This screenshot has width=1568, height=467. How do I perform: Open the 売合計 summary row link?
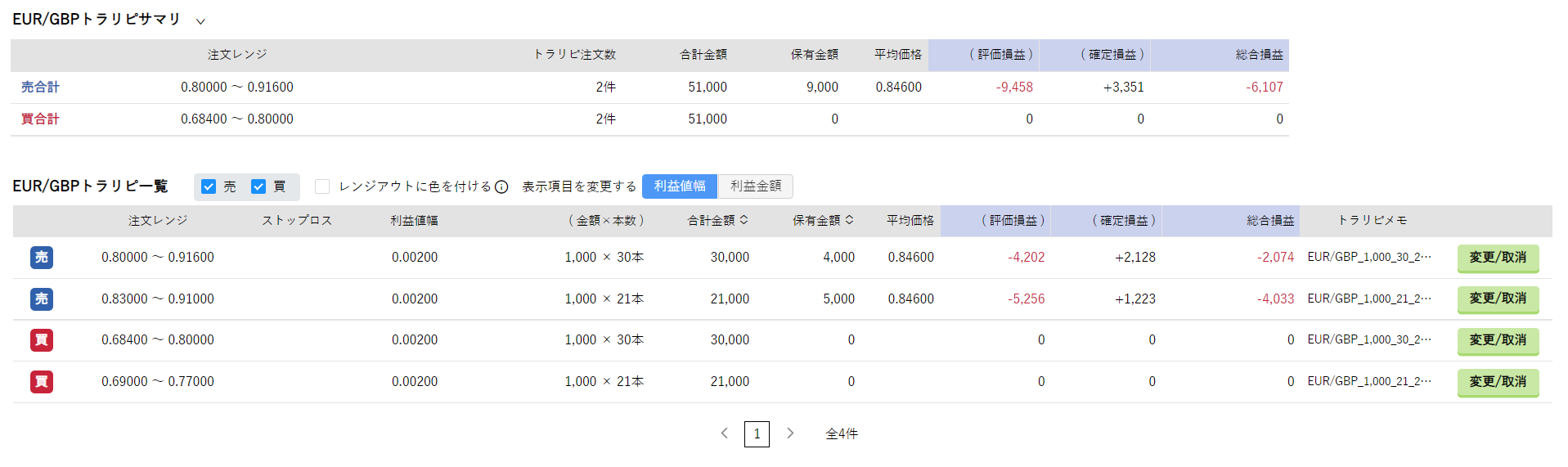(x=40, y=87)
